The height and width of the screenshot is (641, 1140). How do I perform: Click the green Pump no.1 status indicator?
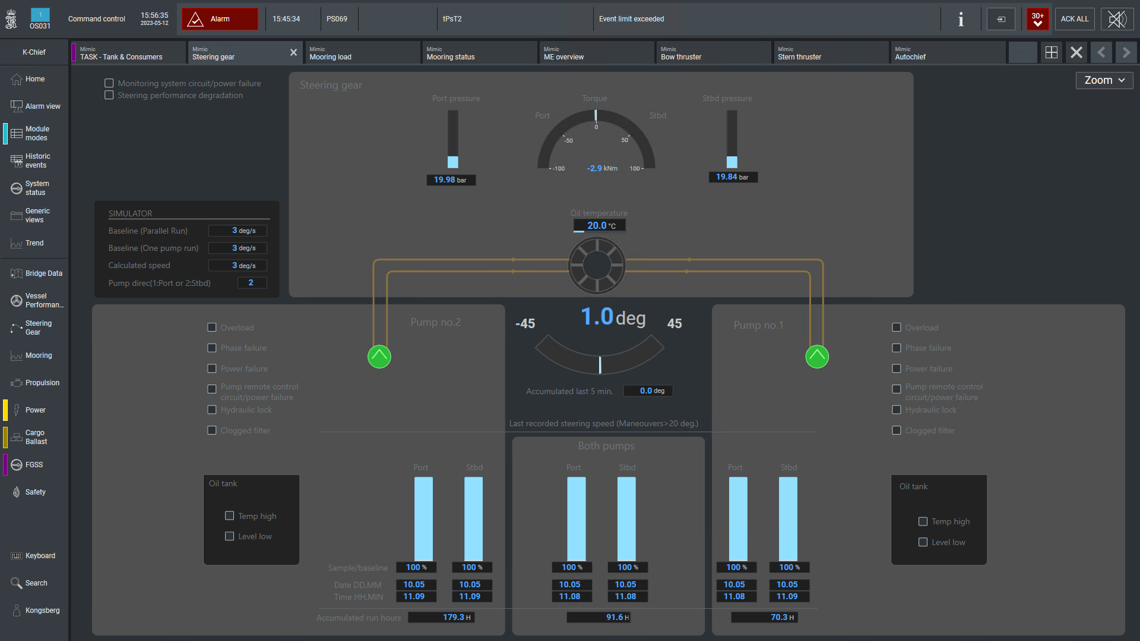(817, 356)
